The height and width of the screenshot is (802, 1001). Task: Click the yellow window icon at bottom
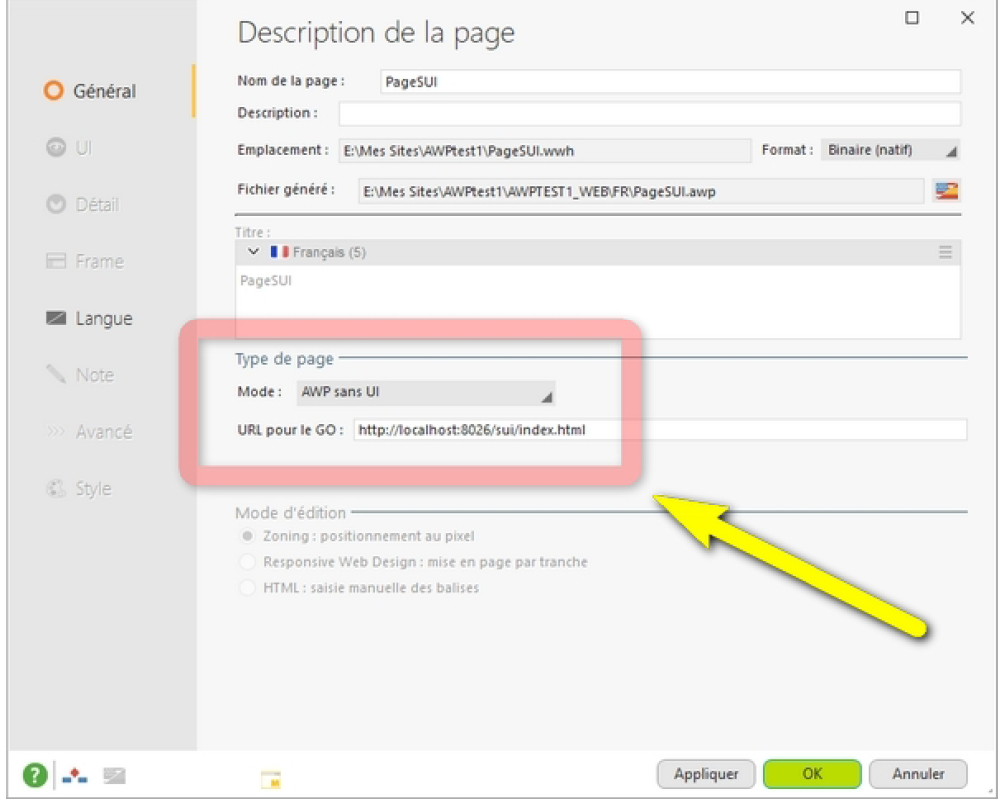tap(271, 778)
